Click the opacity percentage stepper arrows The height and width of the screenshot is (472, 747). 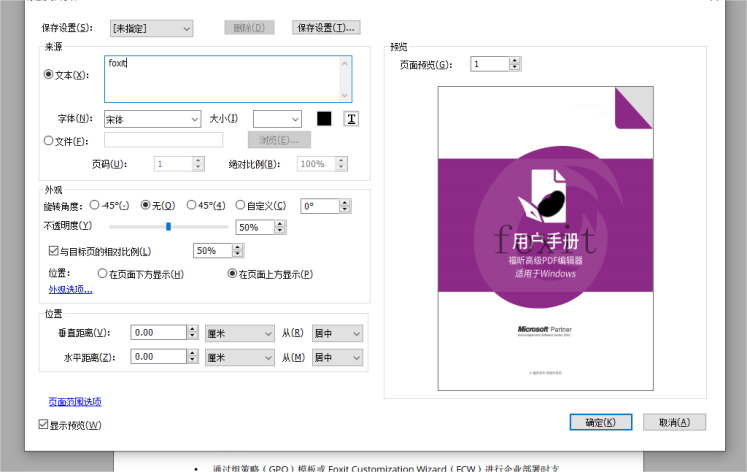pyautogui.click(x=280, y=227)
